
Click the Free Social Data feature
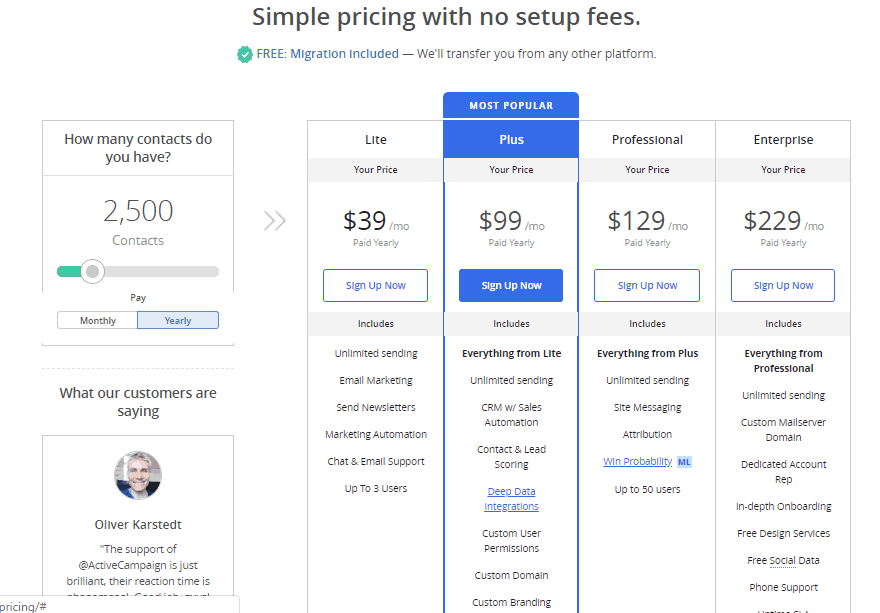point(783,561)
